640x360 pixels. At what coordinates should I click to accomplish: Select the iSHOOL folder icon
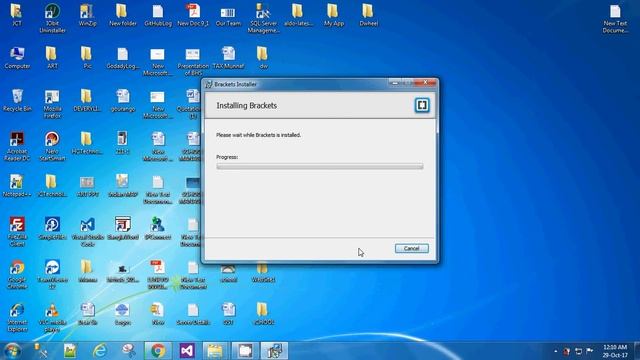tap(263, 314)
